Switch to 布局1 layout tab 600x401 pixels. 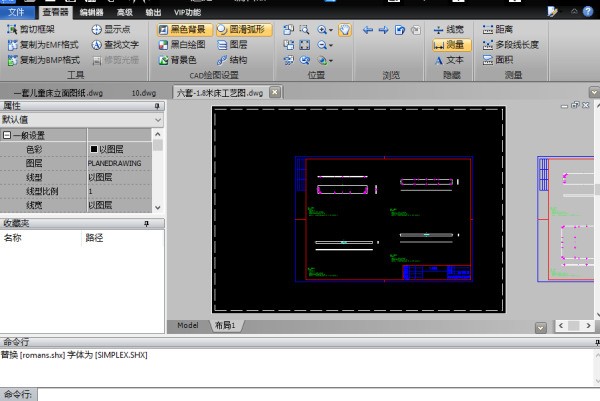point(225,326)
